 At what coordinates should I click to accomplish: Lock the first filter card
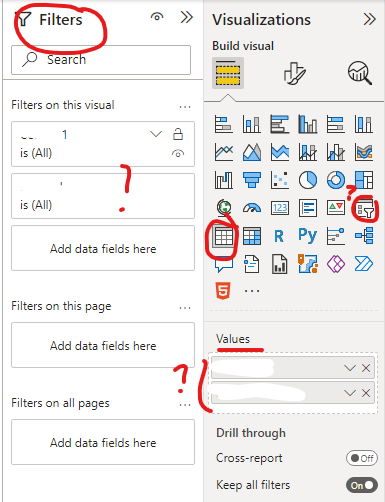pyautogui.click(x=178, y=134)
